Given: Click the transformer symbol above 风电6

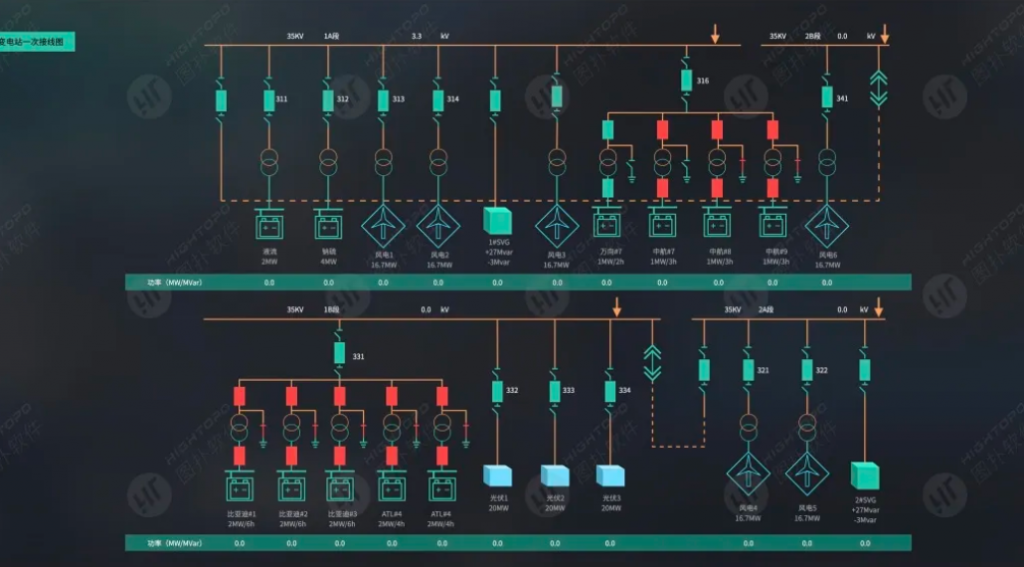Looking at the screenshot, I should point(827,162).
